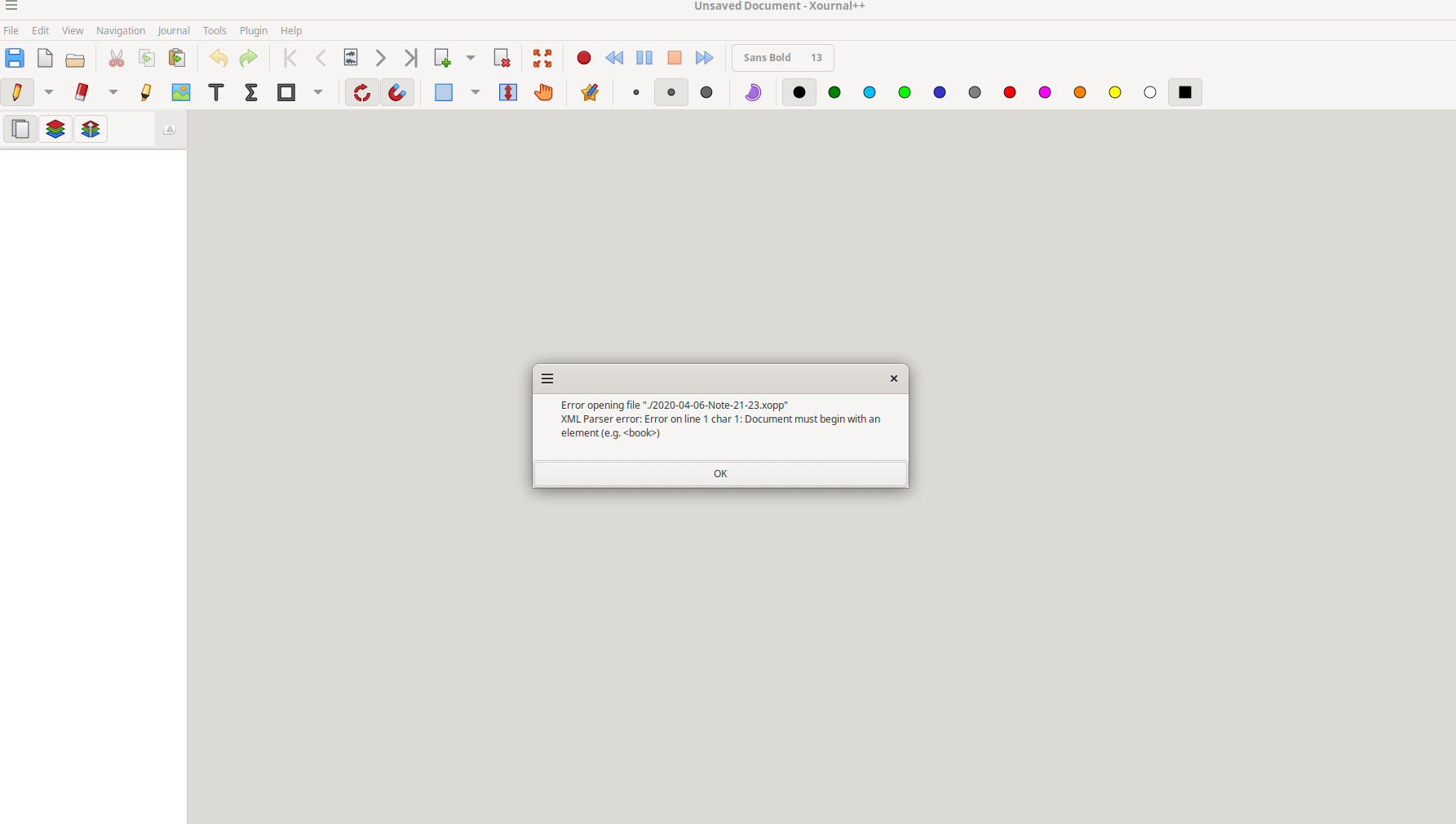Select the Eraser tool

pyautogui.click(x=81, y=92)
